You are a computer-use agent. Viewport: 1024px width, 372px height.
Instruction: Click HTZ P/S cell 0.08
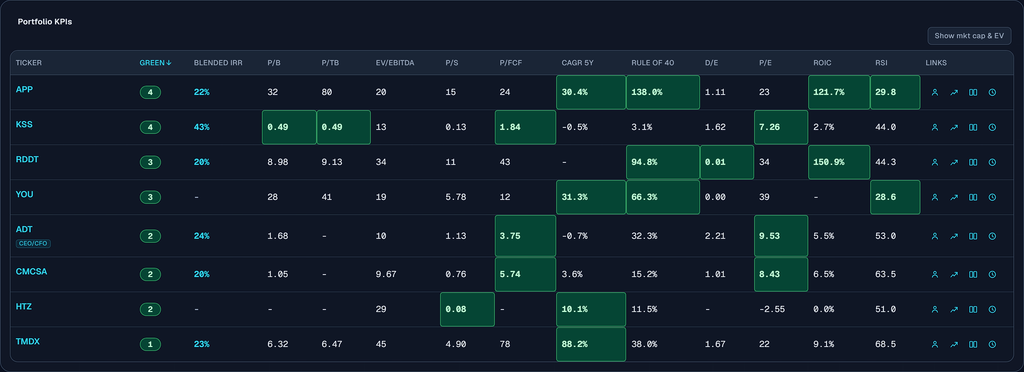(x=468, y=309)
